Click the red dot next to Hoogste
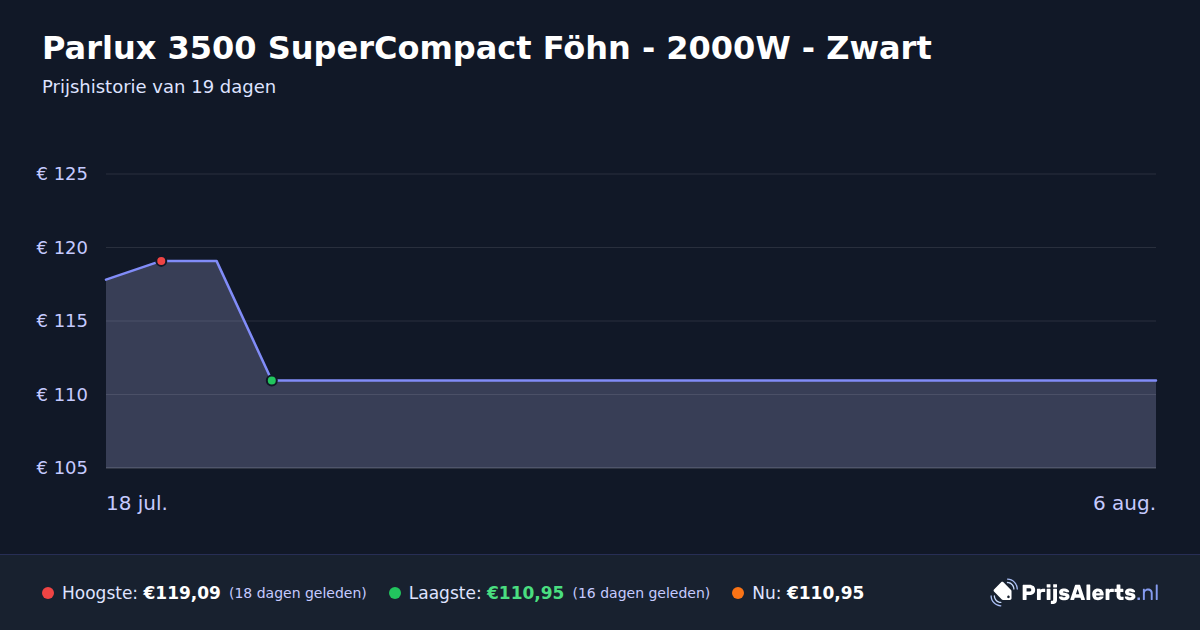The width and height of the screenshot is (1200, 630). pos(48,593)
